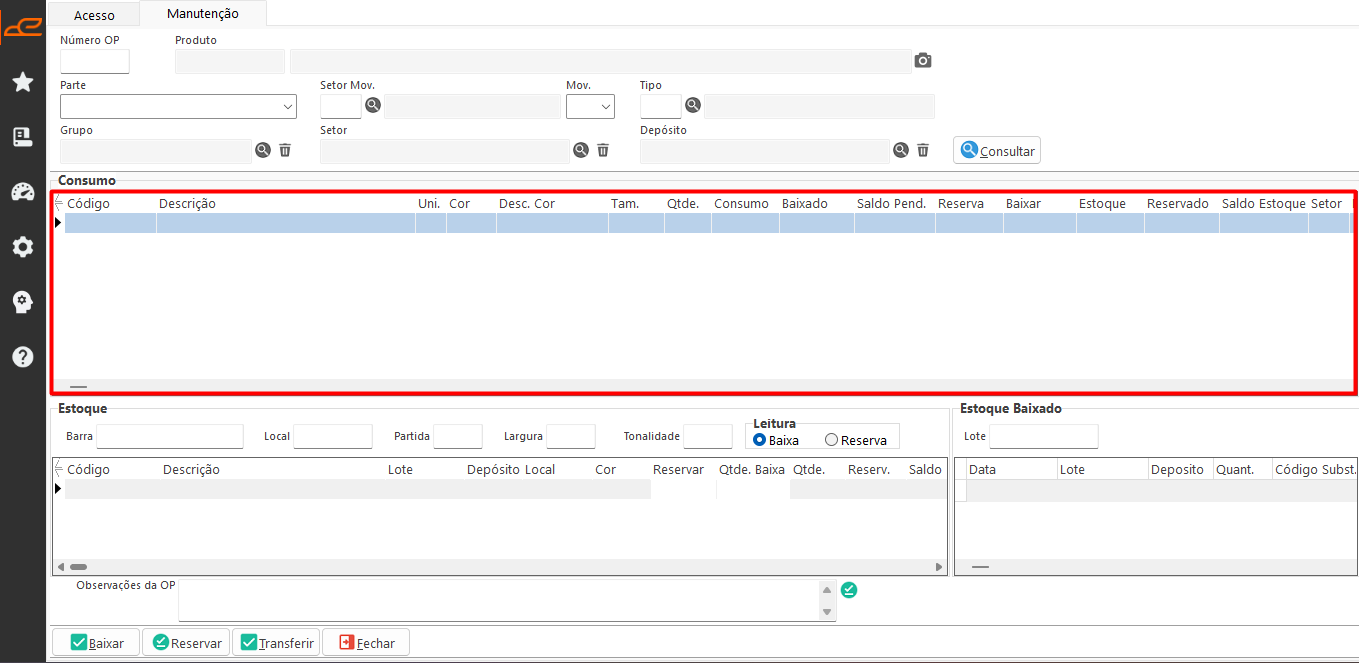Clear the Setor field with trash icon

point(603,150)
